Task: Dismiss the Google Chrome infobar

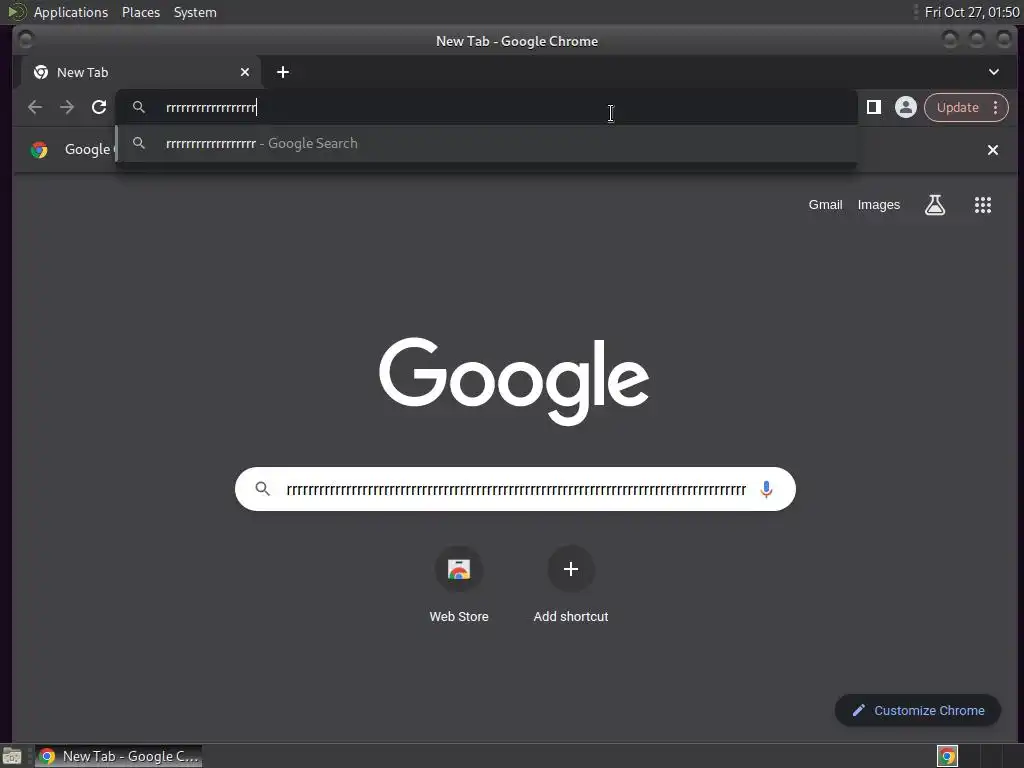Action: click(x=993, y=150)
